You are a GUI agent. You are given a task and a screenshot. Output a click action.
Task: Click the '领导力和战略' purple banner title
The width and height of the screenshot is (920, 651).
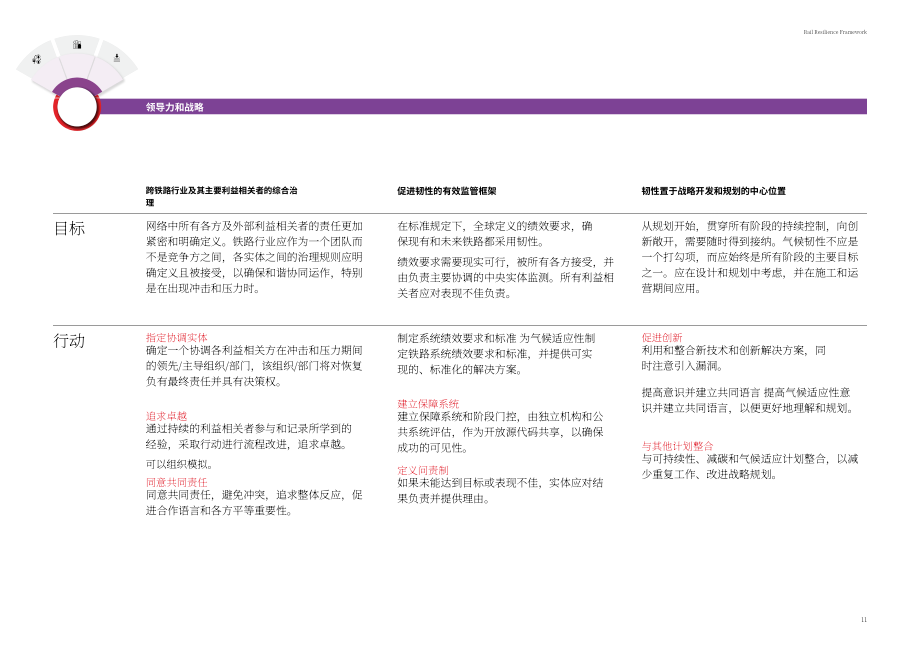click(x=174, y=107)
